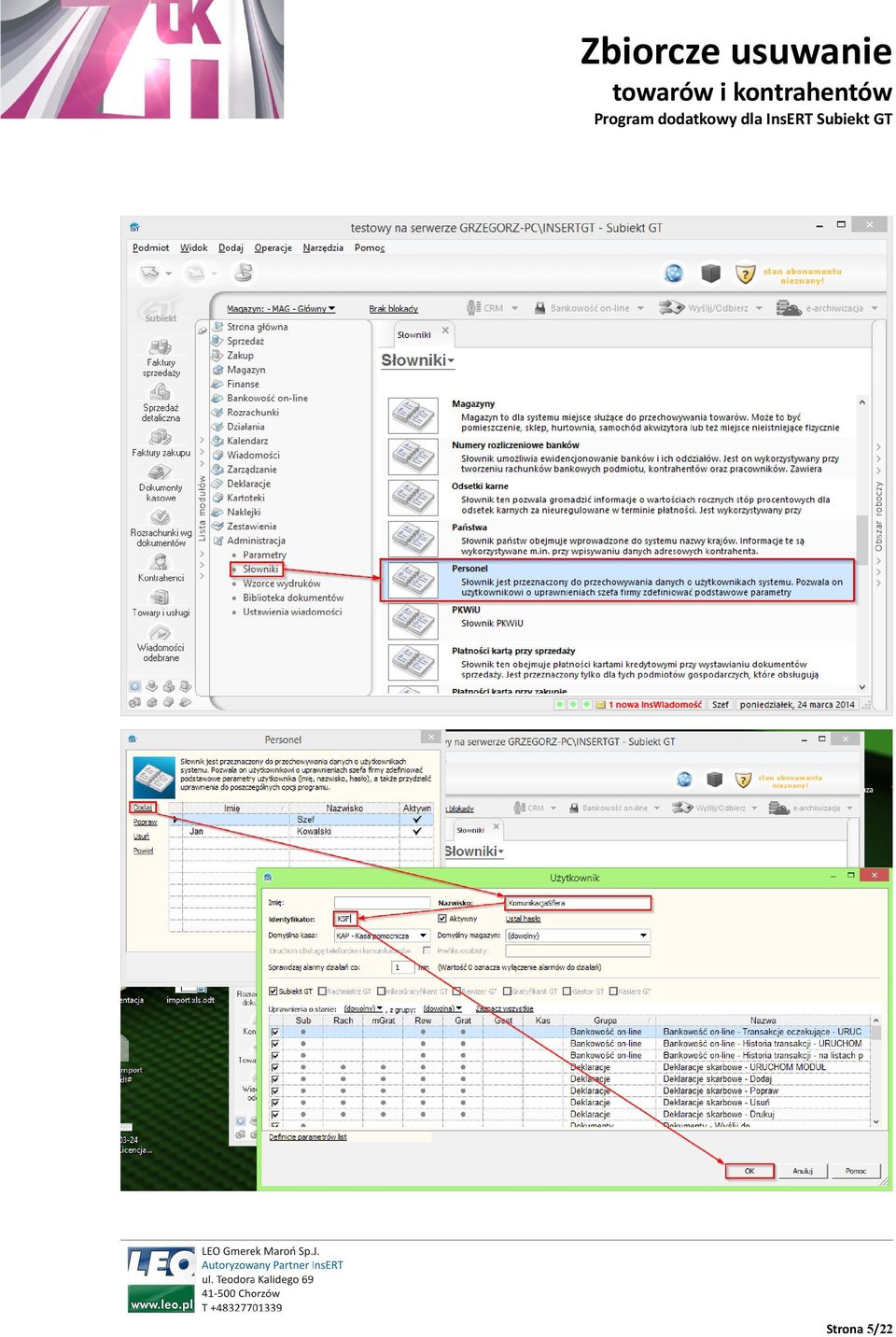This screenshot has width=896, height=1337.
Task: Click the OK button in Użytkownik dialog
Action: (x=749, y=1171)
